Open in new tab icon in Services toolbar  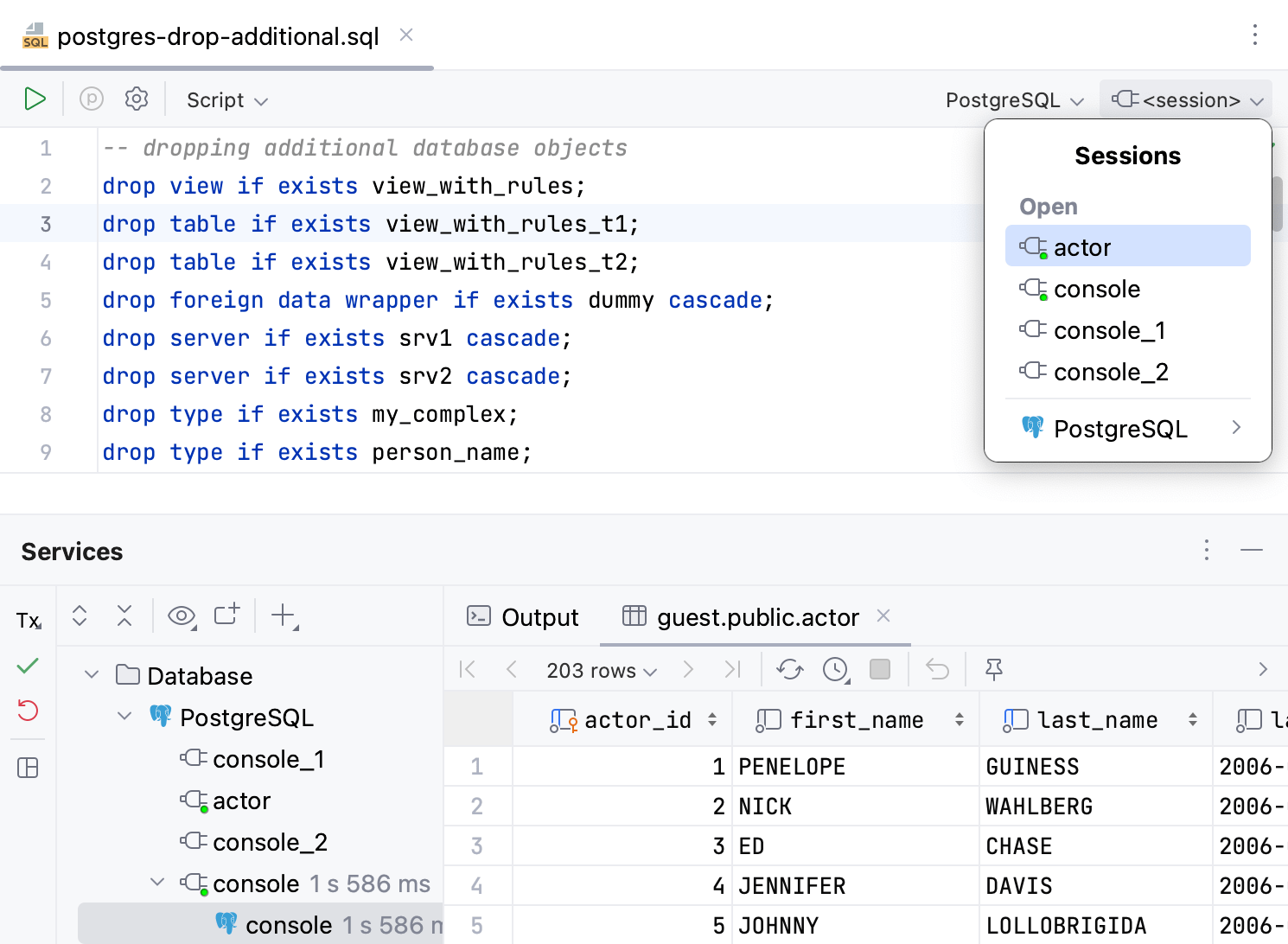226,615
